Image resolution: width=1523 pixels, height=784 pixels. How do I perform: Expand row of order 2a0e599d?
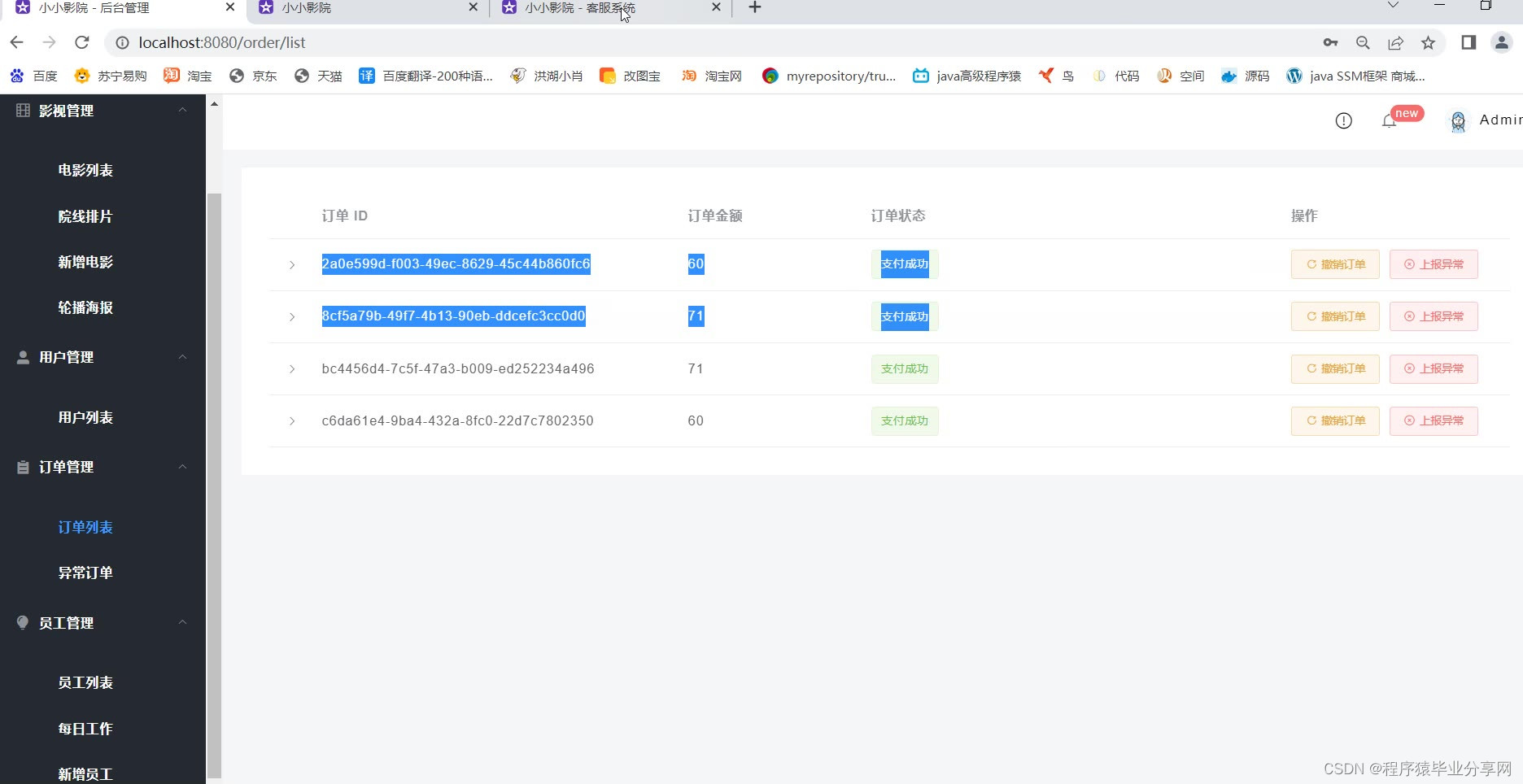tap(292, 265)
